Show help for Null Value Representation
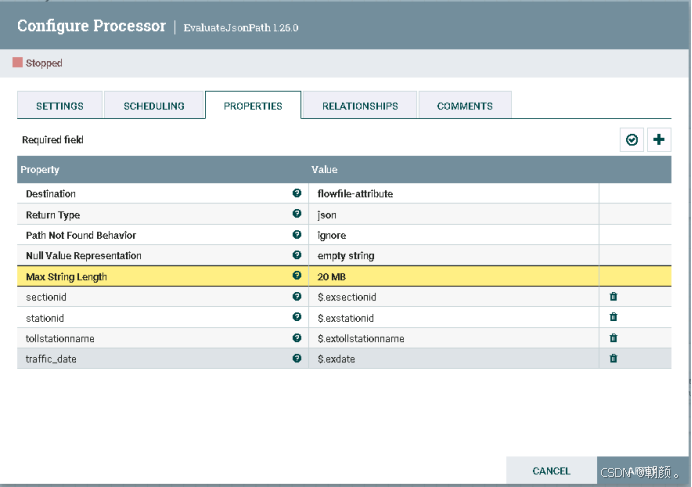 tap(297, 255)
